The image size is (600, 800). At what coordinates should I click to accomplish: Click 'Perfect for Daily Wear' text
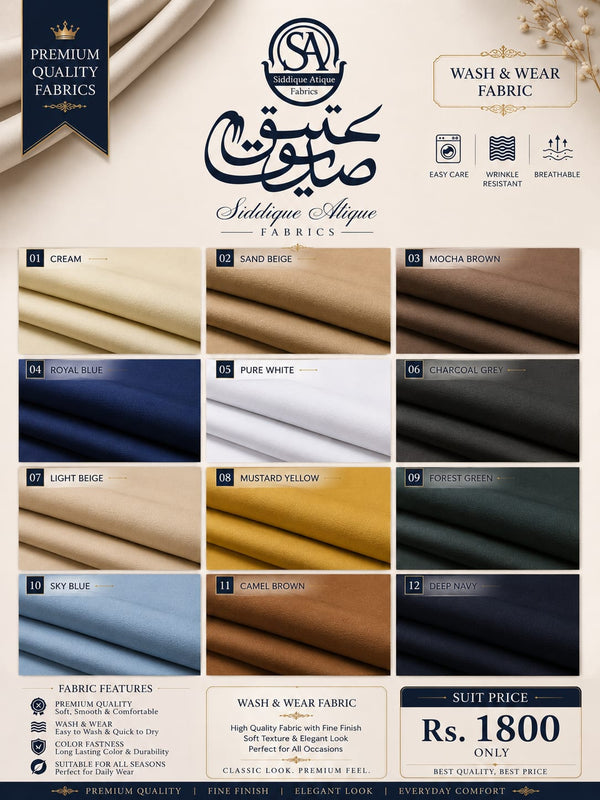(x=94, y=772)
